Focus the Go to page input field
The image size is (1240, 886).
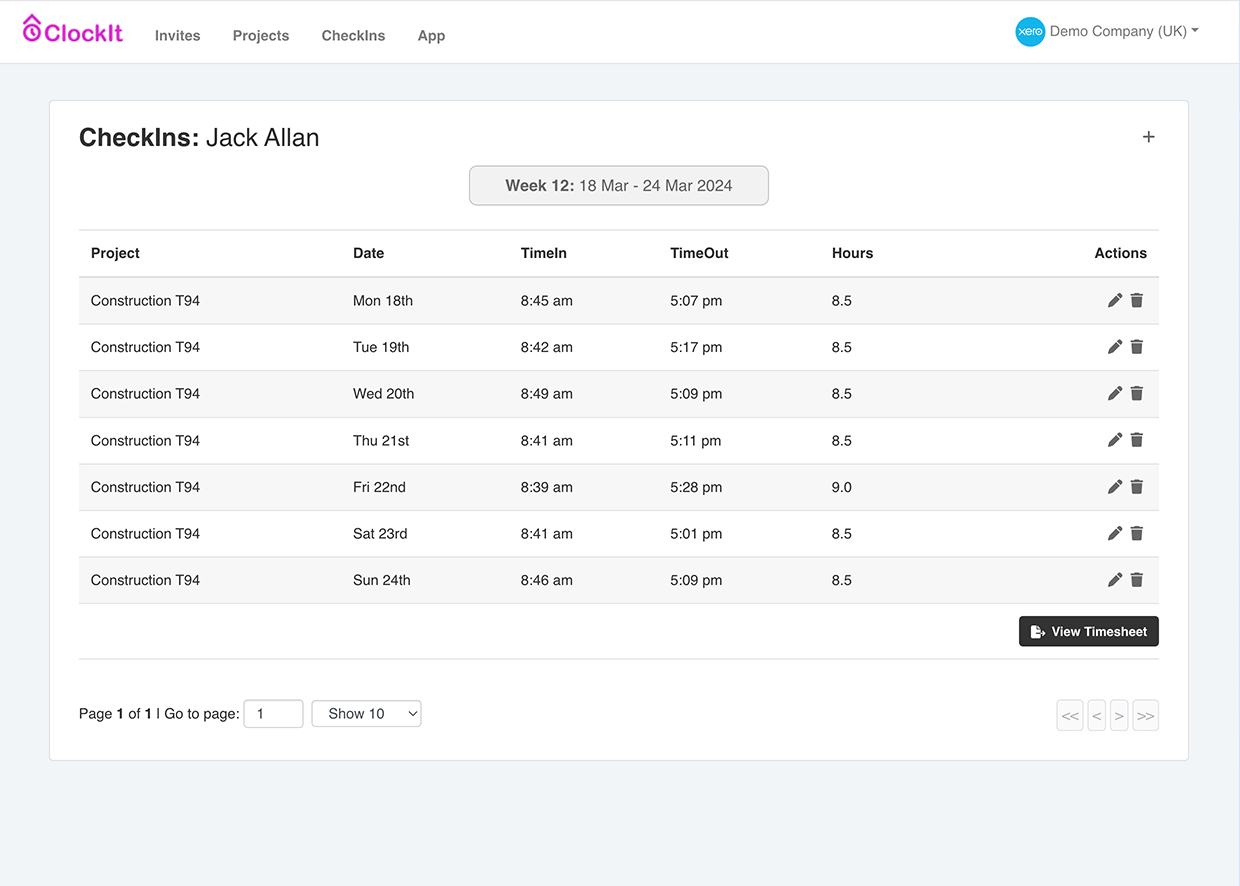tap(273, 713)
